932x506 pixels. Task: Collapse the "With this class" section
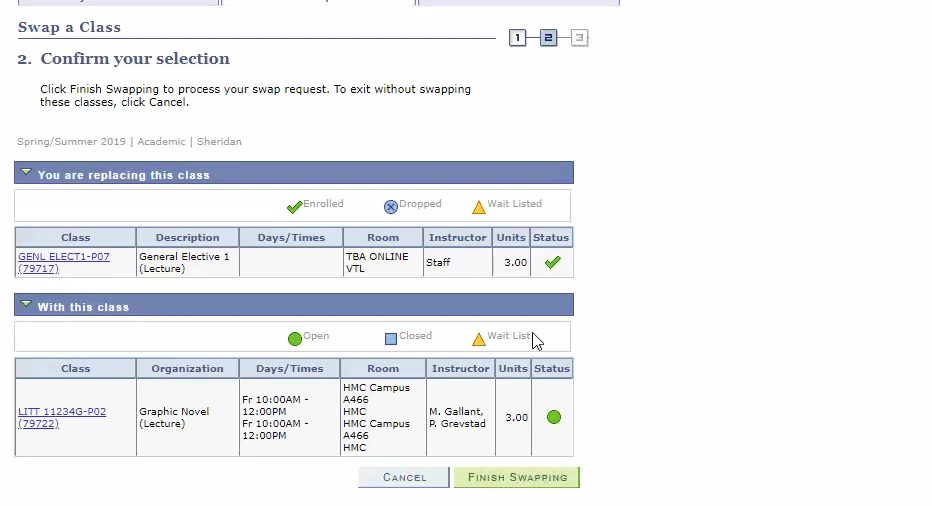pyautogui.click(x=27, y=305)
